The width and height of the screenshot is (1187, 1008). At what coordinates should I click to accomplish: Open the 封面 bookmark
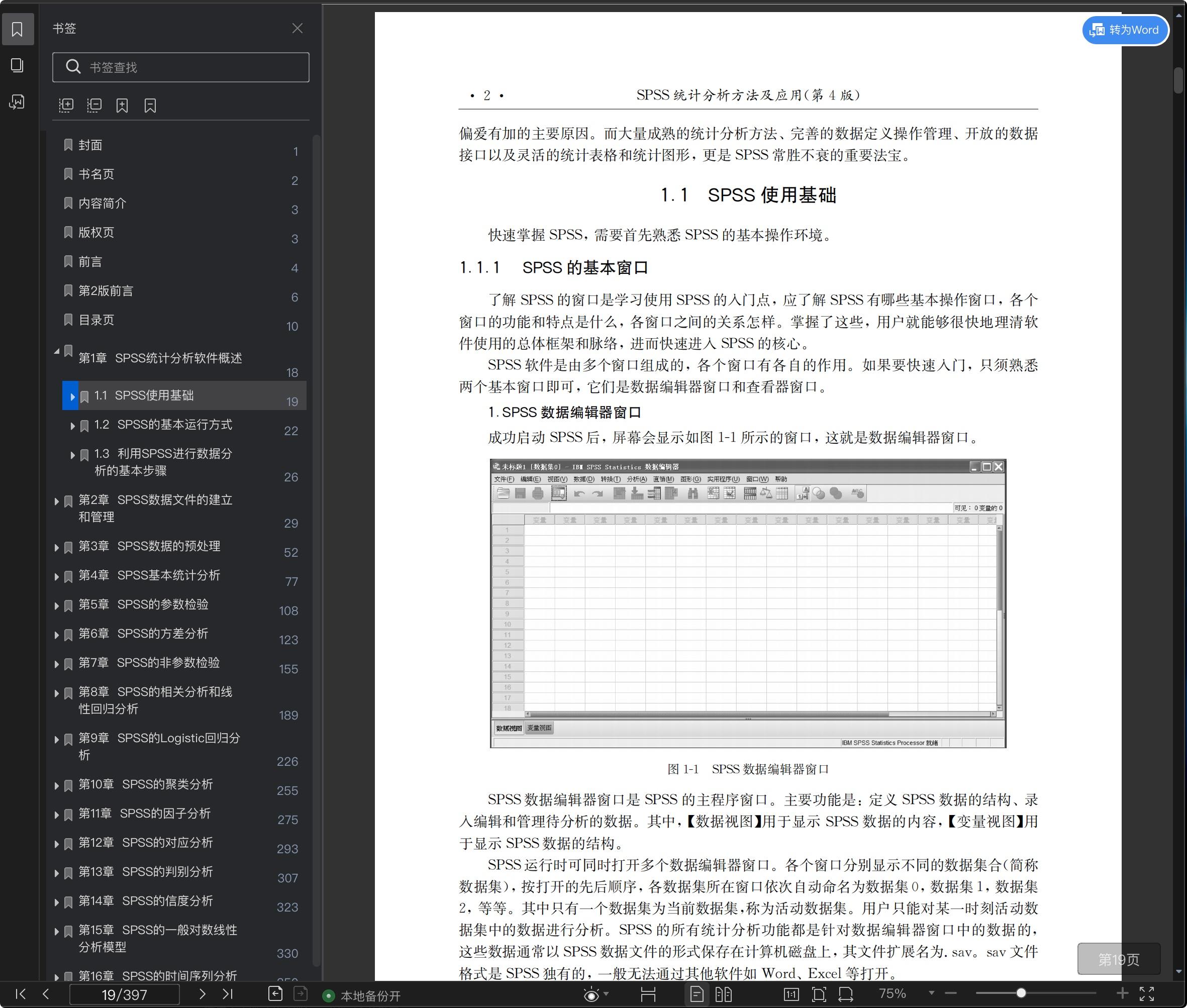click(x=90, y=145)
